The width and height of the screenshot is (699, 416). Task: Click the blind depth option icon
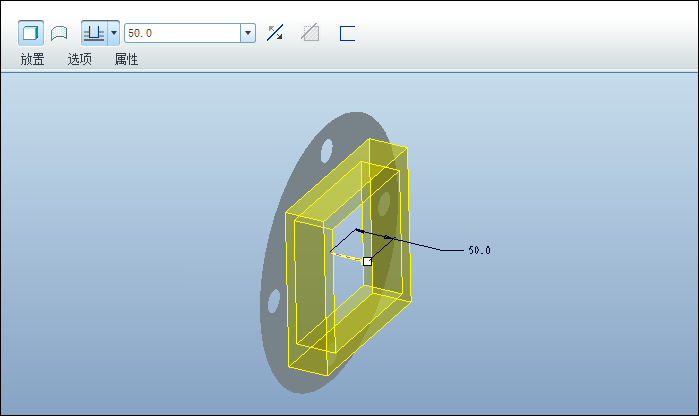94,33
